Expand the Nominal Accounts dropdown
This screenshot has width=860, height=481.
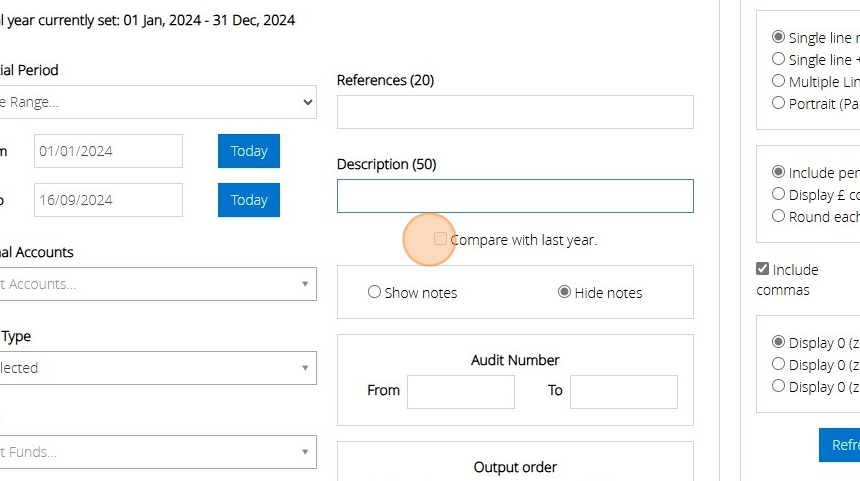[x=156, y=284]
